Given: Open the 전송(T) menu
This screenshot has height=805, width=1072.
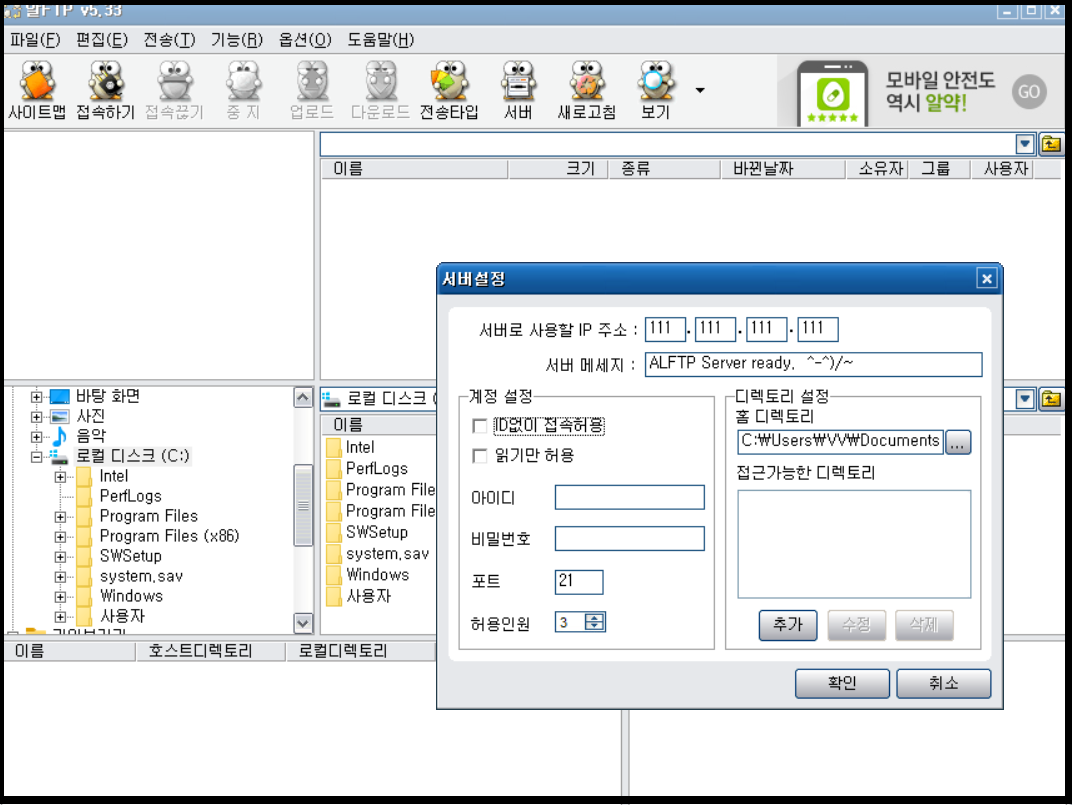Looking at the screenshot, I should 169,40.
